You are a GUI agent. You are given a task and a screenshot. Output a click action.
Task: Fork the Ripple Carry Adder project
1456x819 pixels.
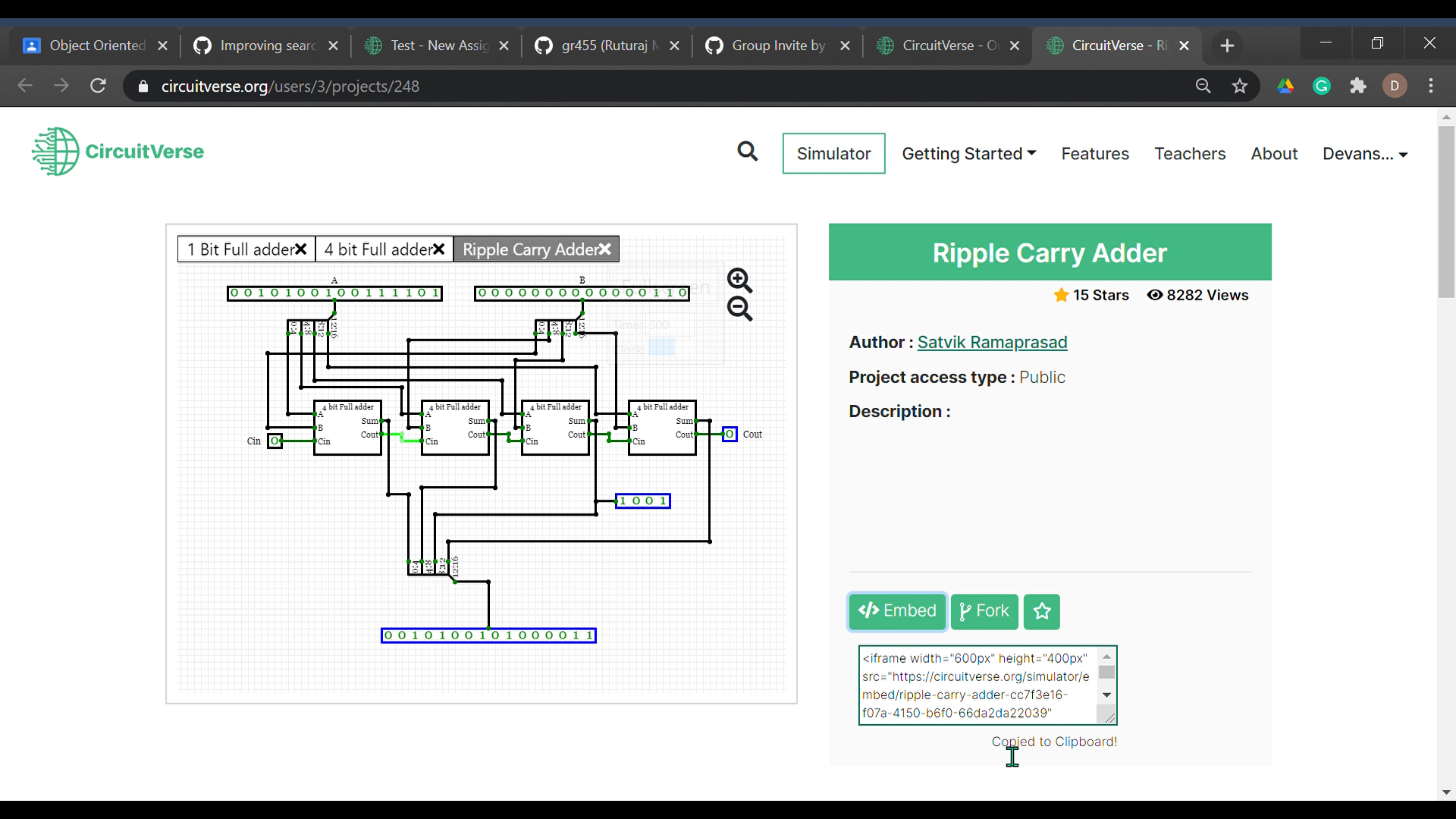(x=984, y=612)
